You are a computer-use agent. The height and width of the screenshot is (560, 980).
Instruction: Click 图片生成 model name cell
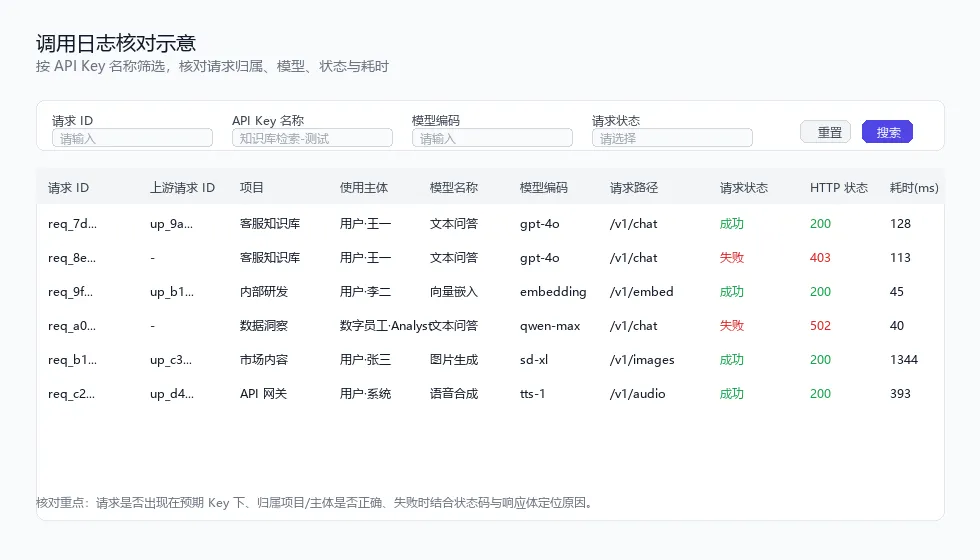click(x=454, y=360)
